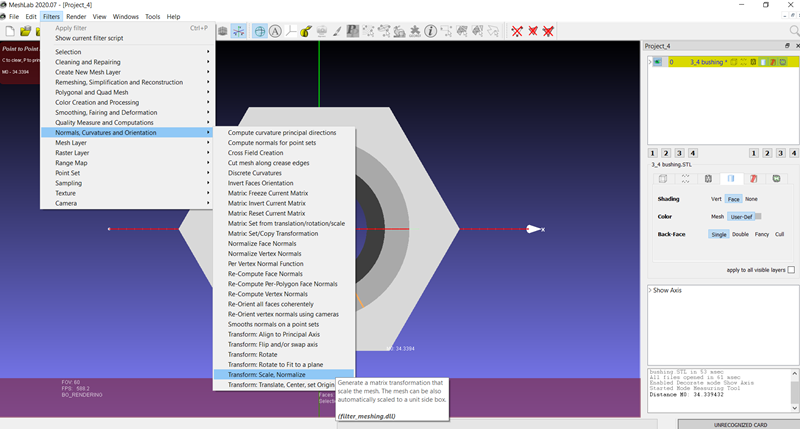Viewport: 800px width, 429px height.
Task: Click button 3 in left numbered group
Action: [x=679, y=153]
